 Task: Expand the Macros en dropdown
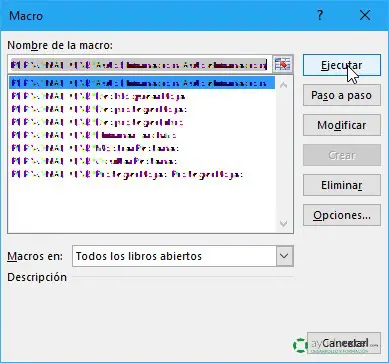(284, 256)
